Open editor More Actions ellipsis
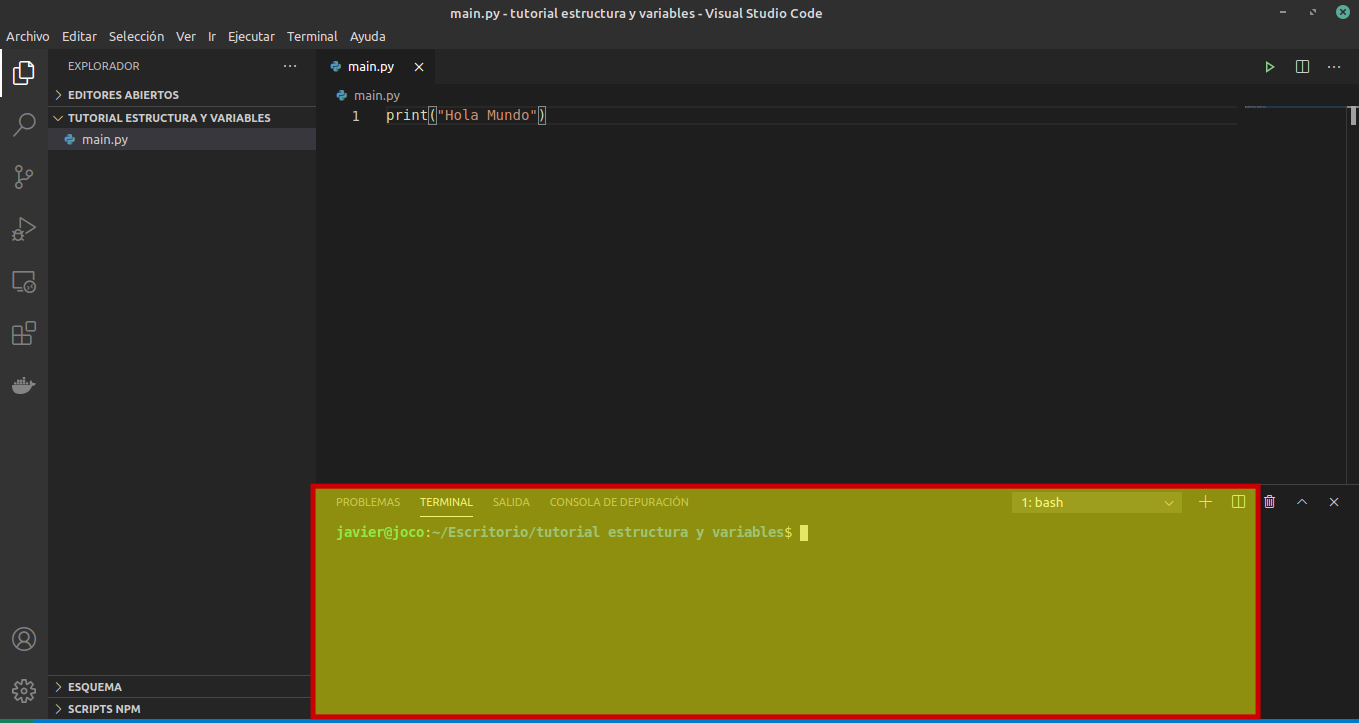The image size is (1359, 723). coord(1334,67)
